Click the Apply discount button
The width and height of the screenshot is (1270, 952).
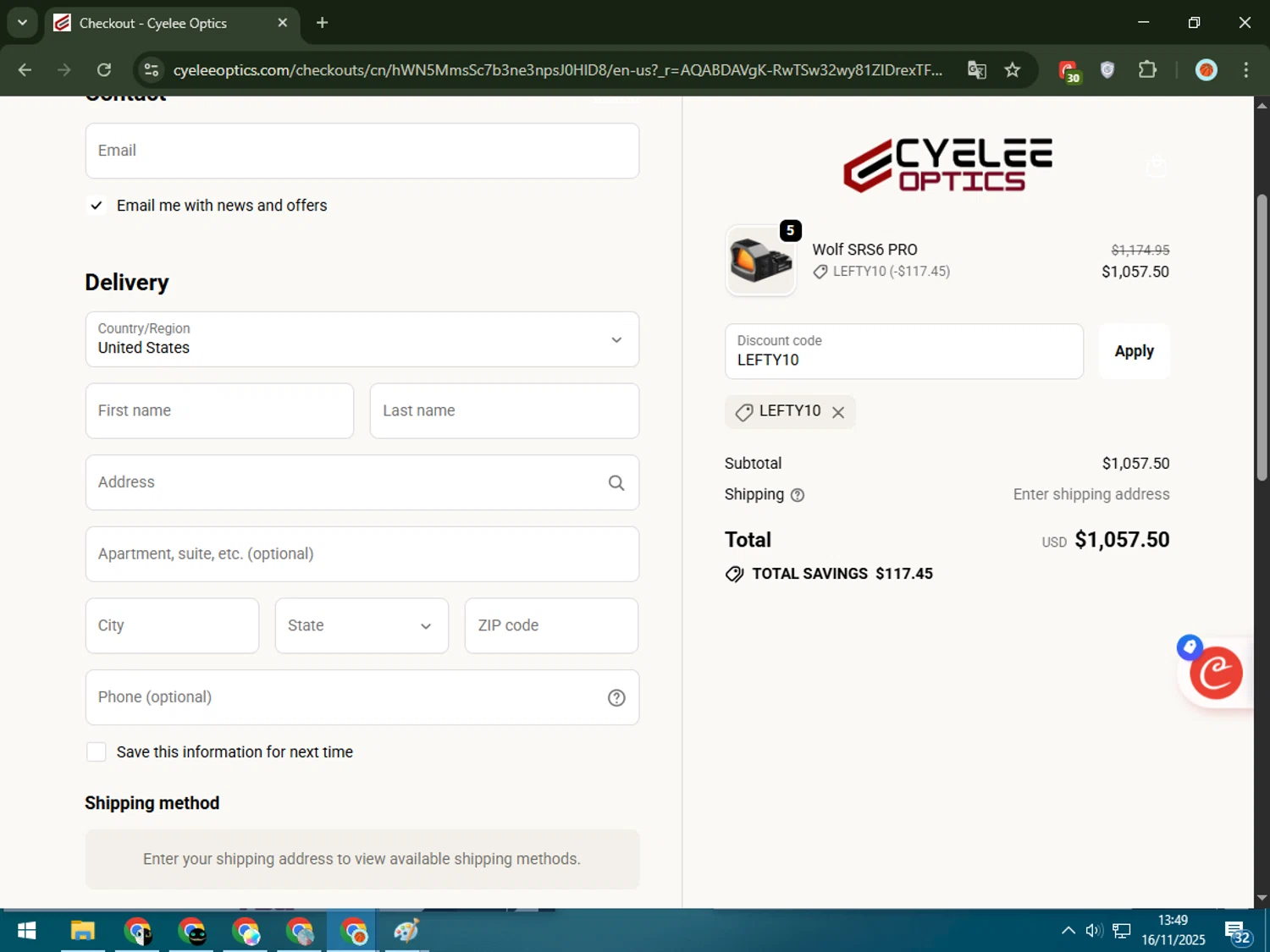tap(1135, 351)
